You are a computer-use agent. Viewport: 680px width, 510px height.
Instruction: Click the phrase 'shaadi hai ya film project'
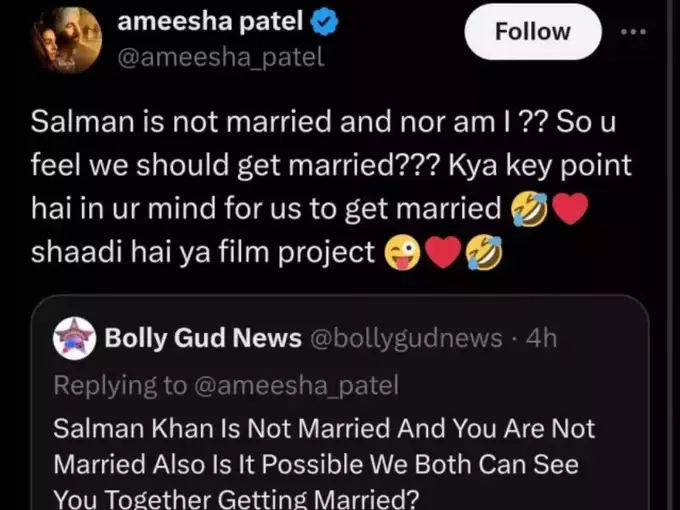(x=203, y=253)
